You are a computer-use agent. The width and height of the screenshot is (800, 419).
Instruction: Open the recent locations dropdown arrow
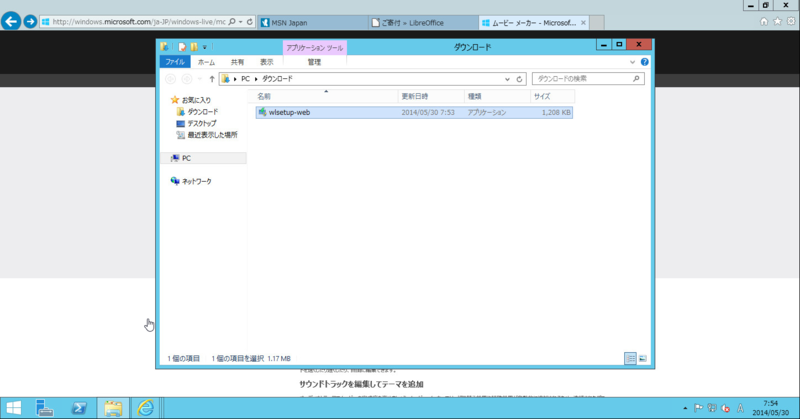click(x=199, y=79)
